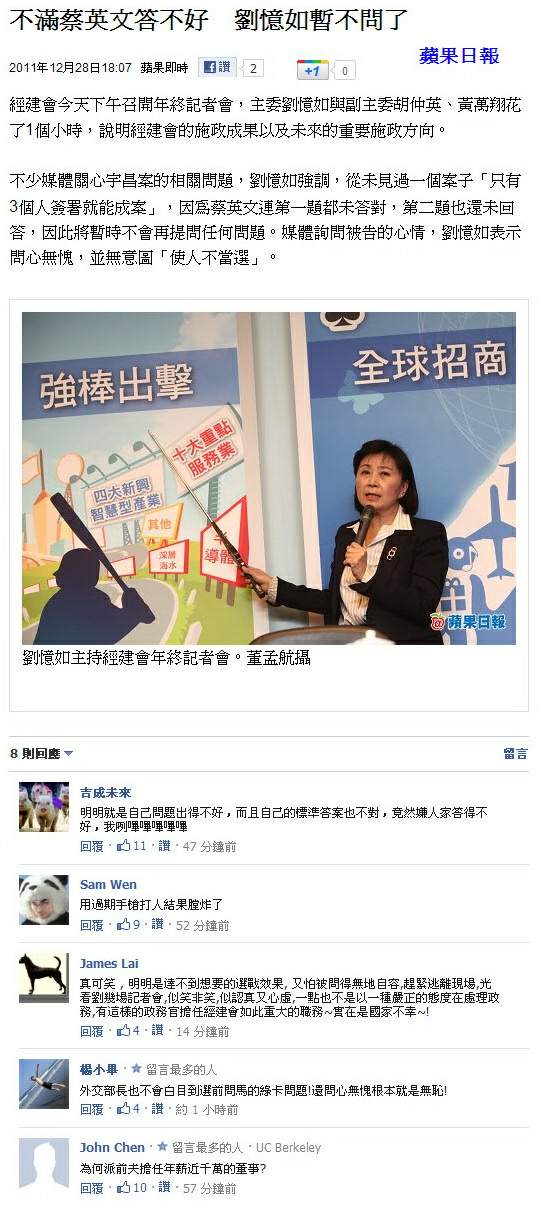Click top commenter star badge beside 楊小果
This screenshot has width=541, height=1205.
136,1069
